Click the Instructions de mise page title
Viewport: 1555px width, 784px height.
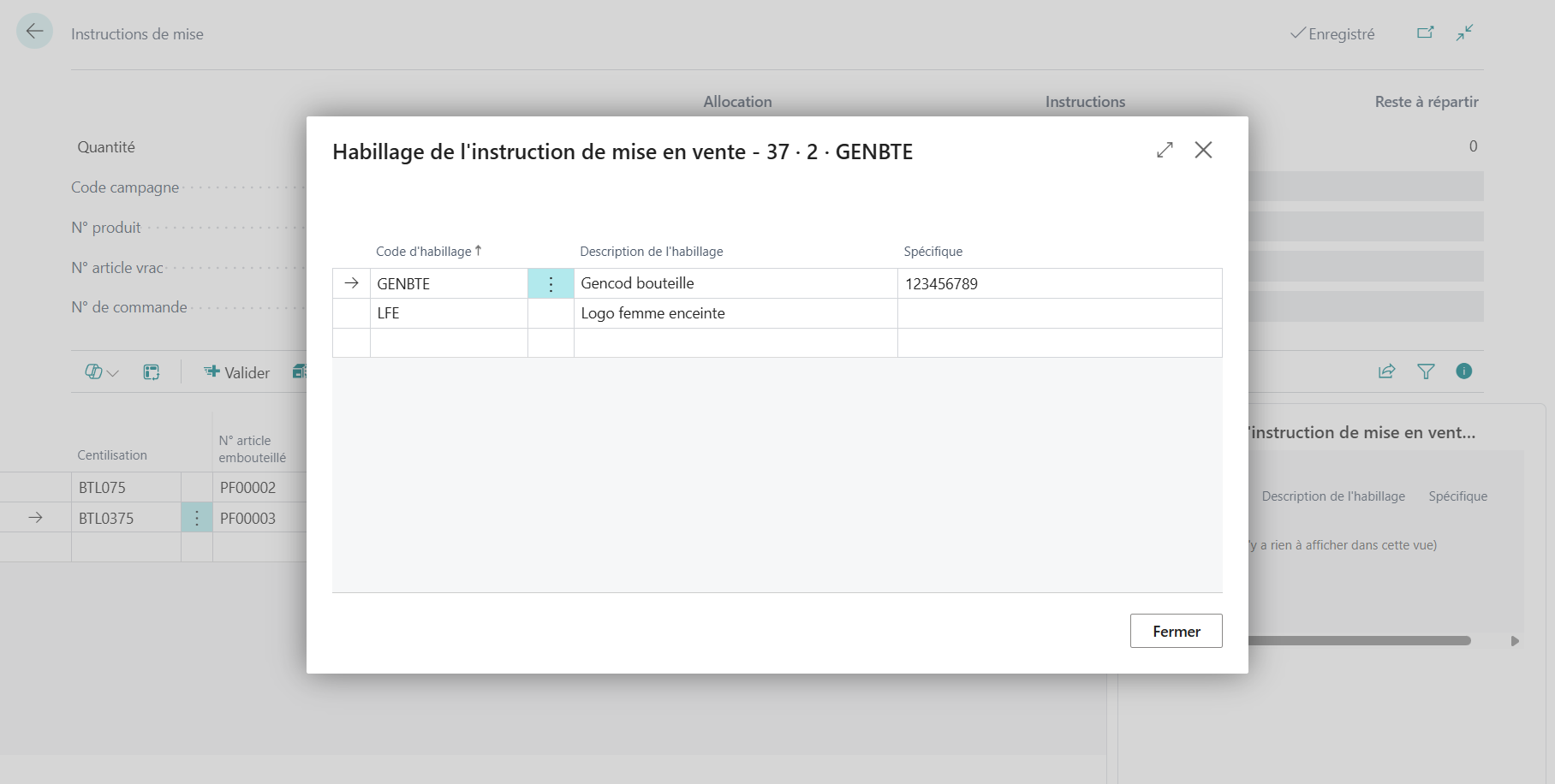tap(137, 34)
